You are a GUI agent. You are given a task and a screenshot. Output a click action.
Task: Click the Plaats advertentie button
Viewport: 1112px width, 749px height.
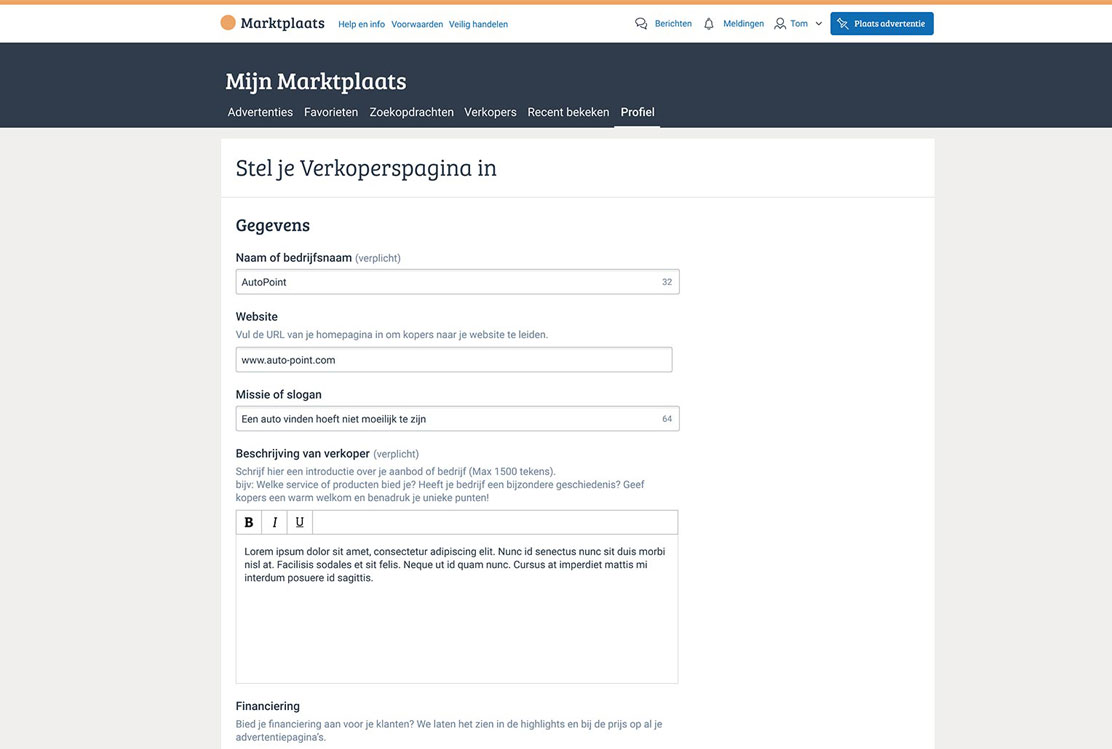click(882, 23)
